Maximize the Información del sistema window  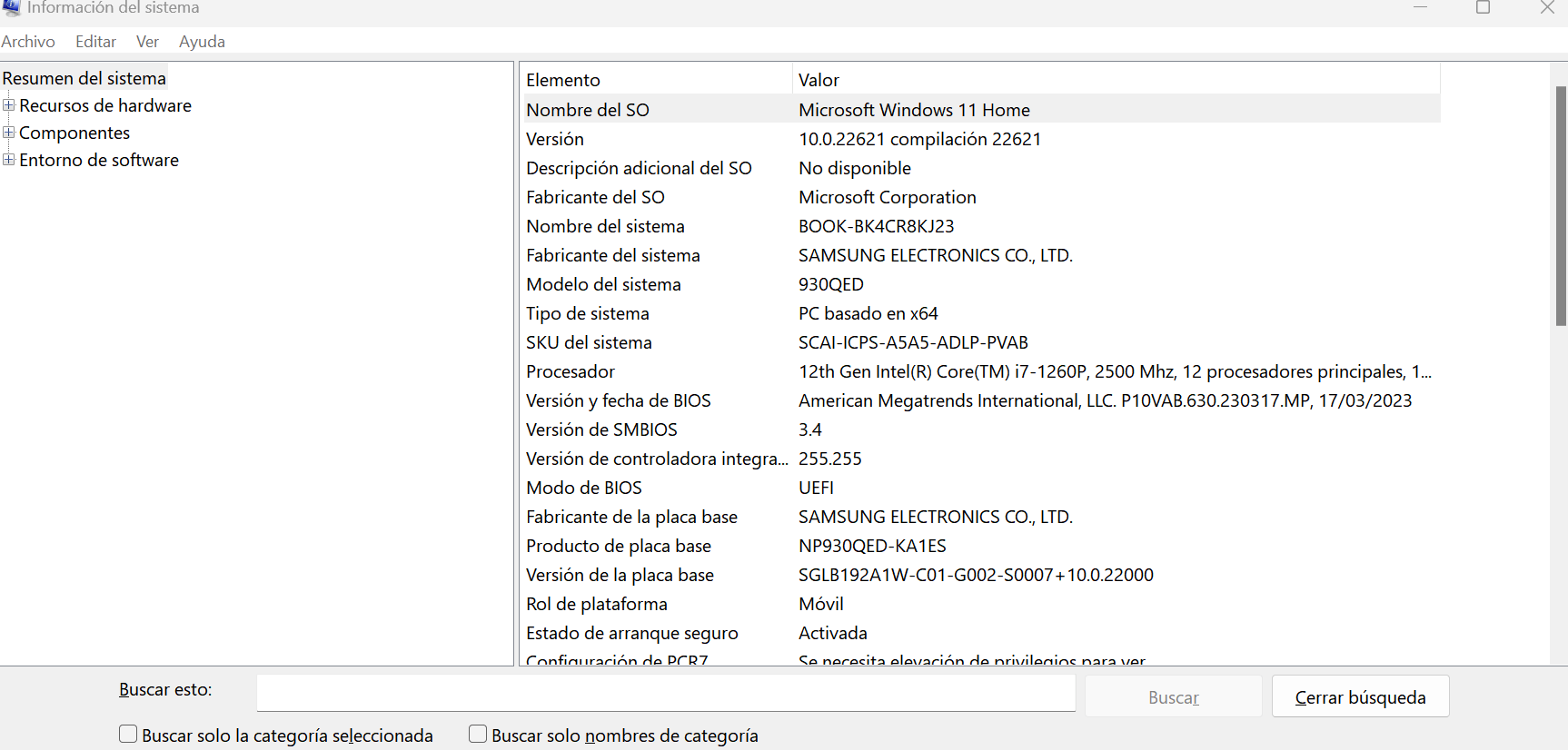click(x=1483, y=7)
